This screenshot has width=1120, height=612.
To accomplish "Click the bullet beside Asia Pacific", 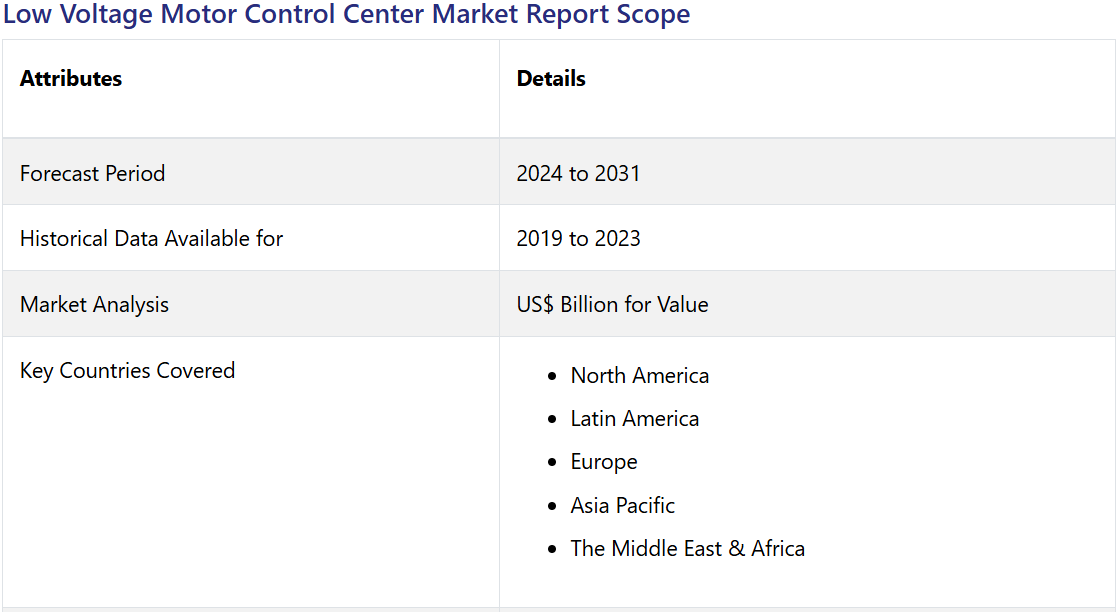I will pos(552,506).
